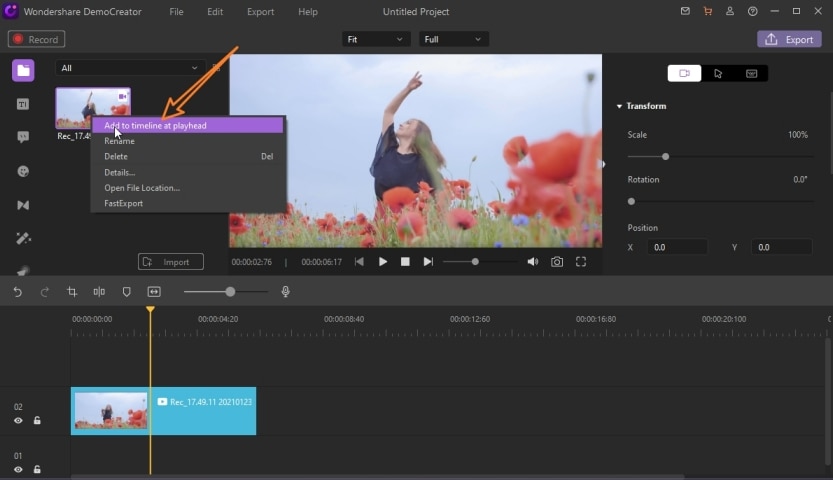This screenshot has height=480, width=833.
Task: Click the timeline horizontal scrollbar
Action: (x=377, y=477)
